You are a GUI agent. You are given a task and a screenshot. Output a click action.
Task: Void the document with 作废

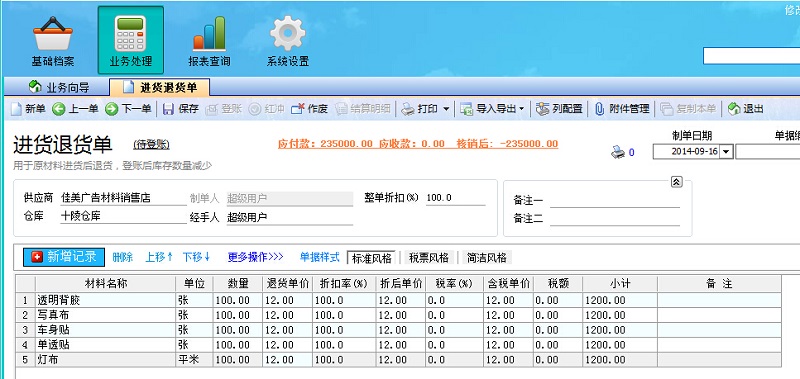tap(309, 109)
